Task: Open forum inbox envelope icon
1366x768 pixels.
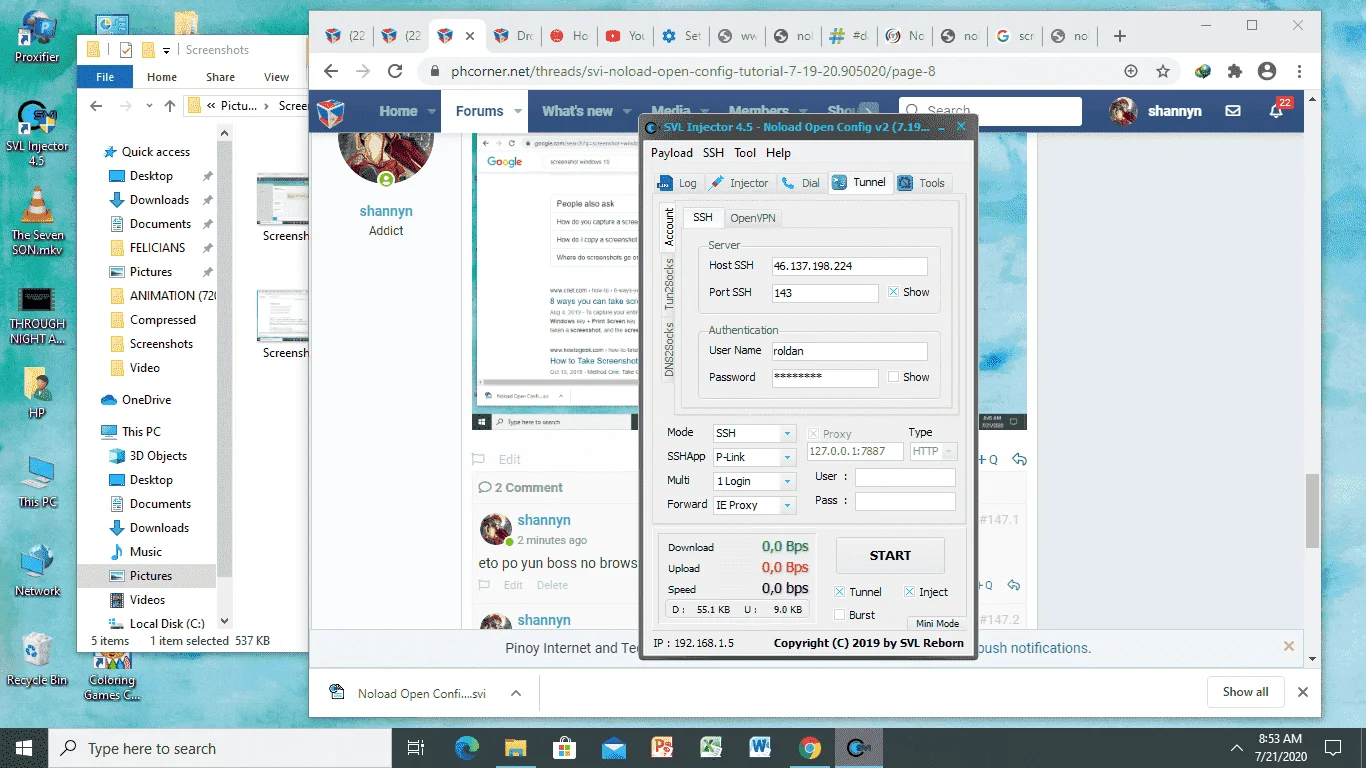Action: 1233,111
